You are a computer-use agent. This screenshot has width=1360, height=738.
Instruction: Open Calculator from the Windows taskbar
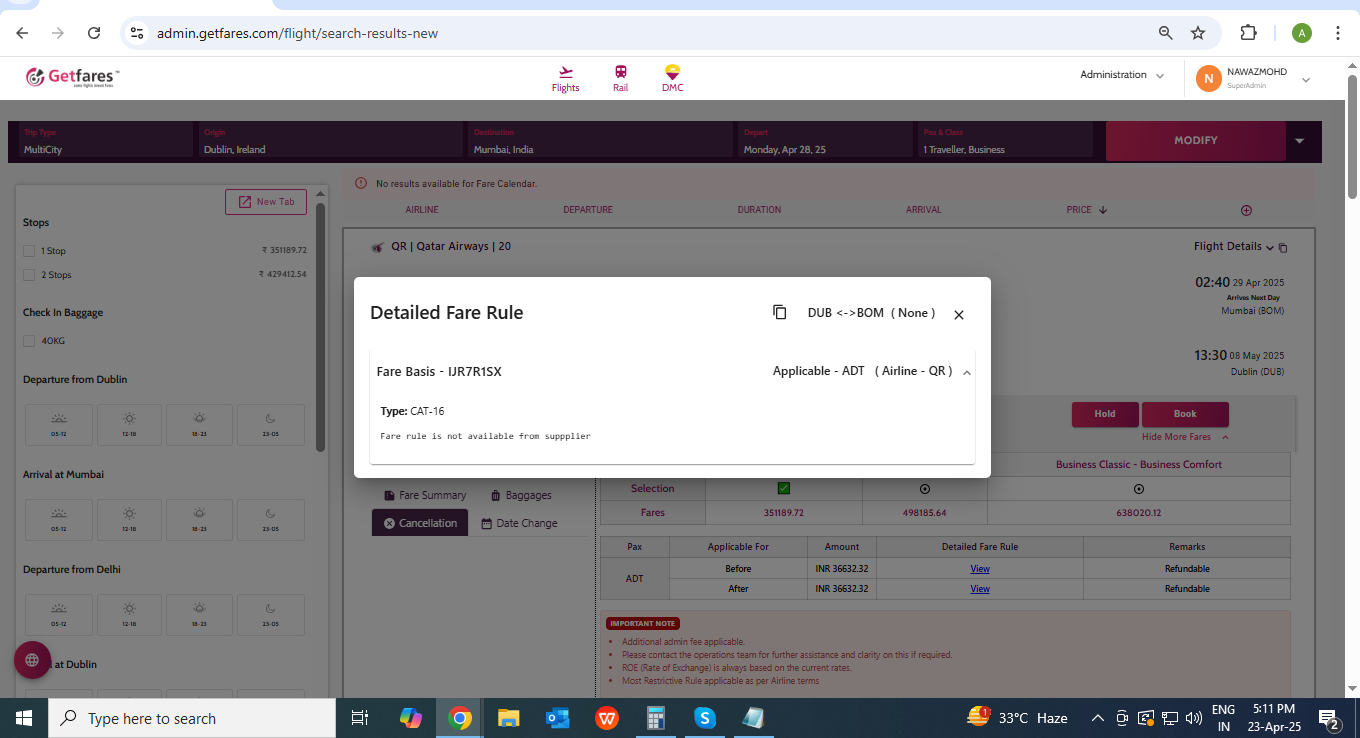(x=656, y=718)
